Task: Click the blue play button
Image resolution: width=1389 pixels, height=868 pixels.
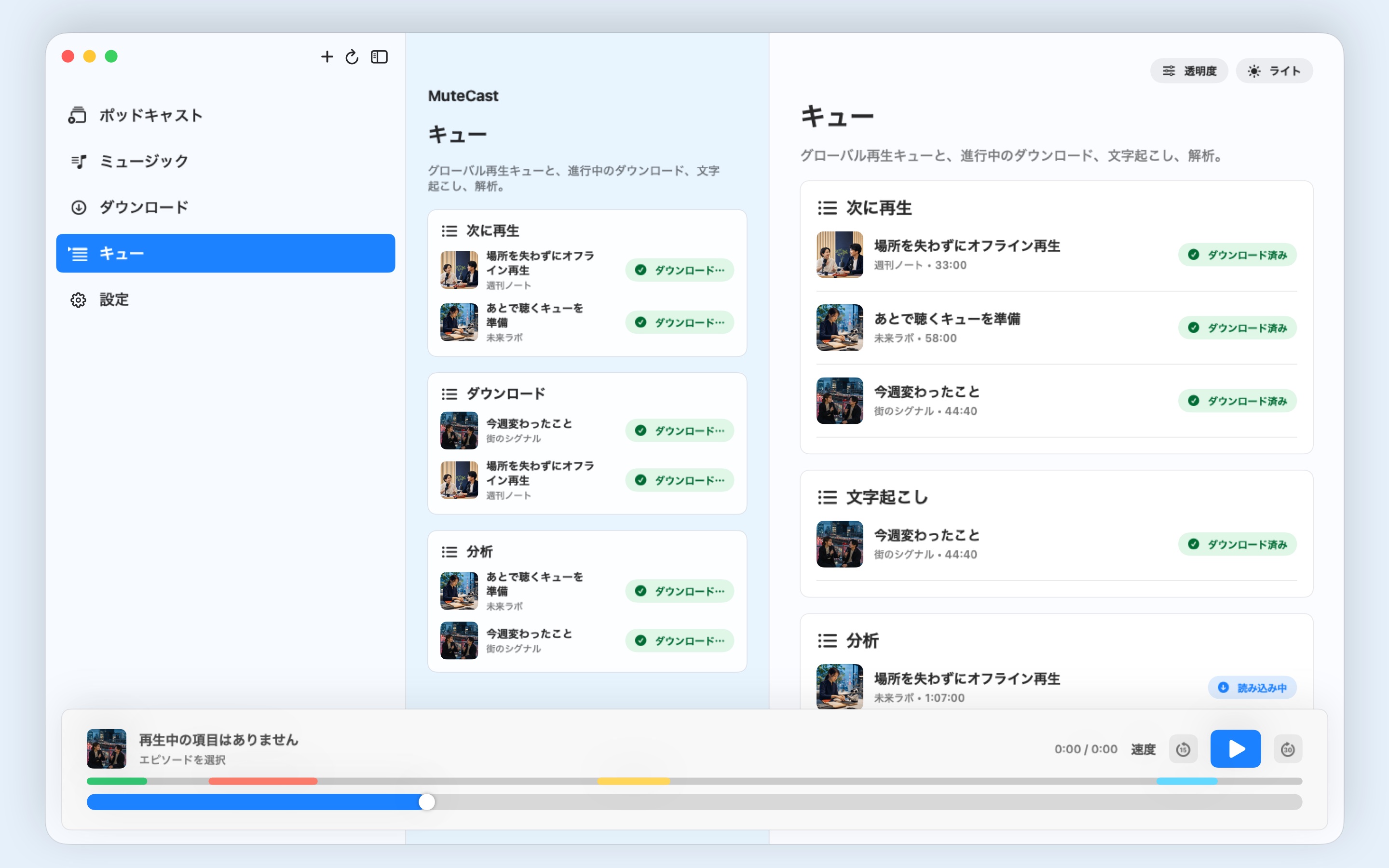Action: (1235, 748)
